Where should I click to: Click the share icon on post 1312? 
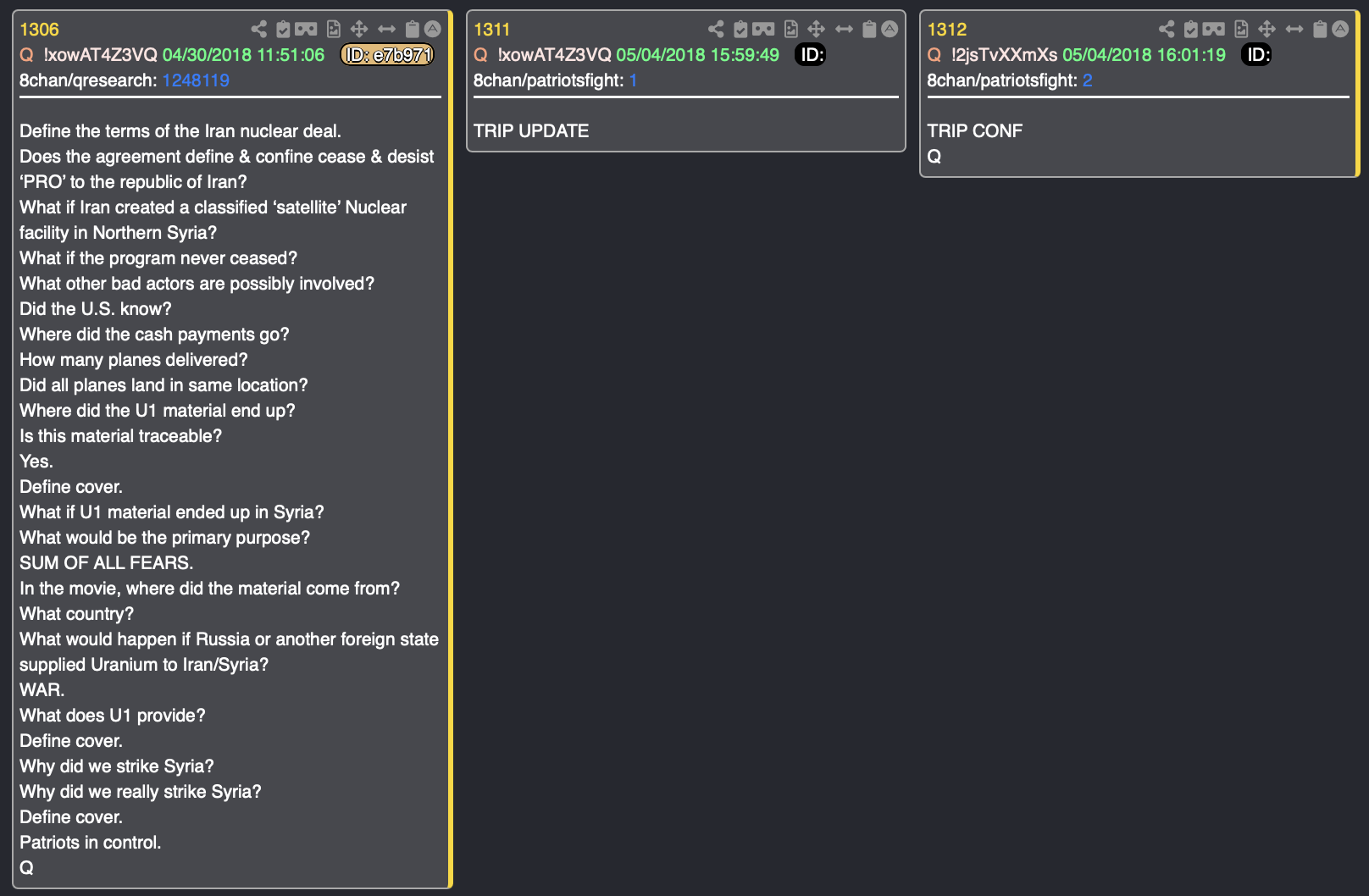1167,29
